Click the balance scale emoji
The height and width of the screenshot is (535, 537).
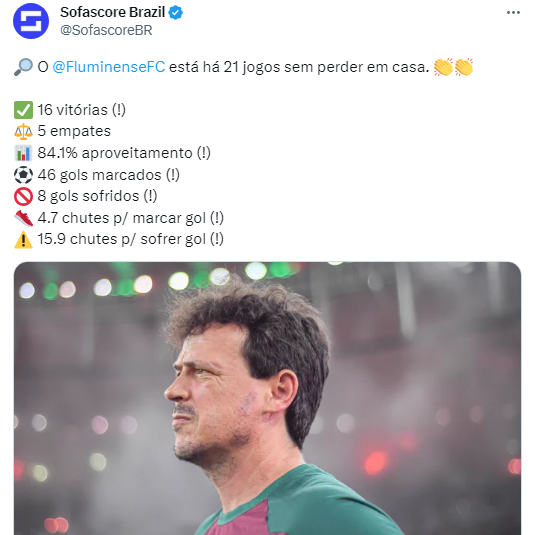click(23, 132)
